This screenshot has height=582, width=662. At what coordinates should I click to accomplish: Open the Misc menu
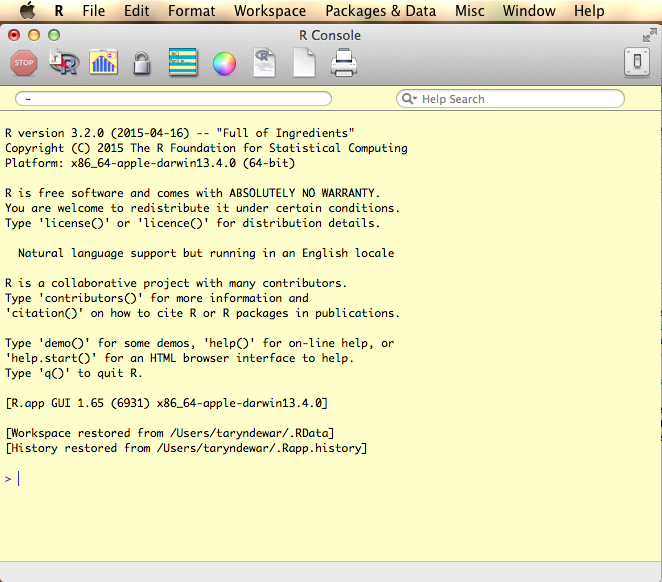point(469,11)
